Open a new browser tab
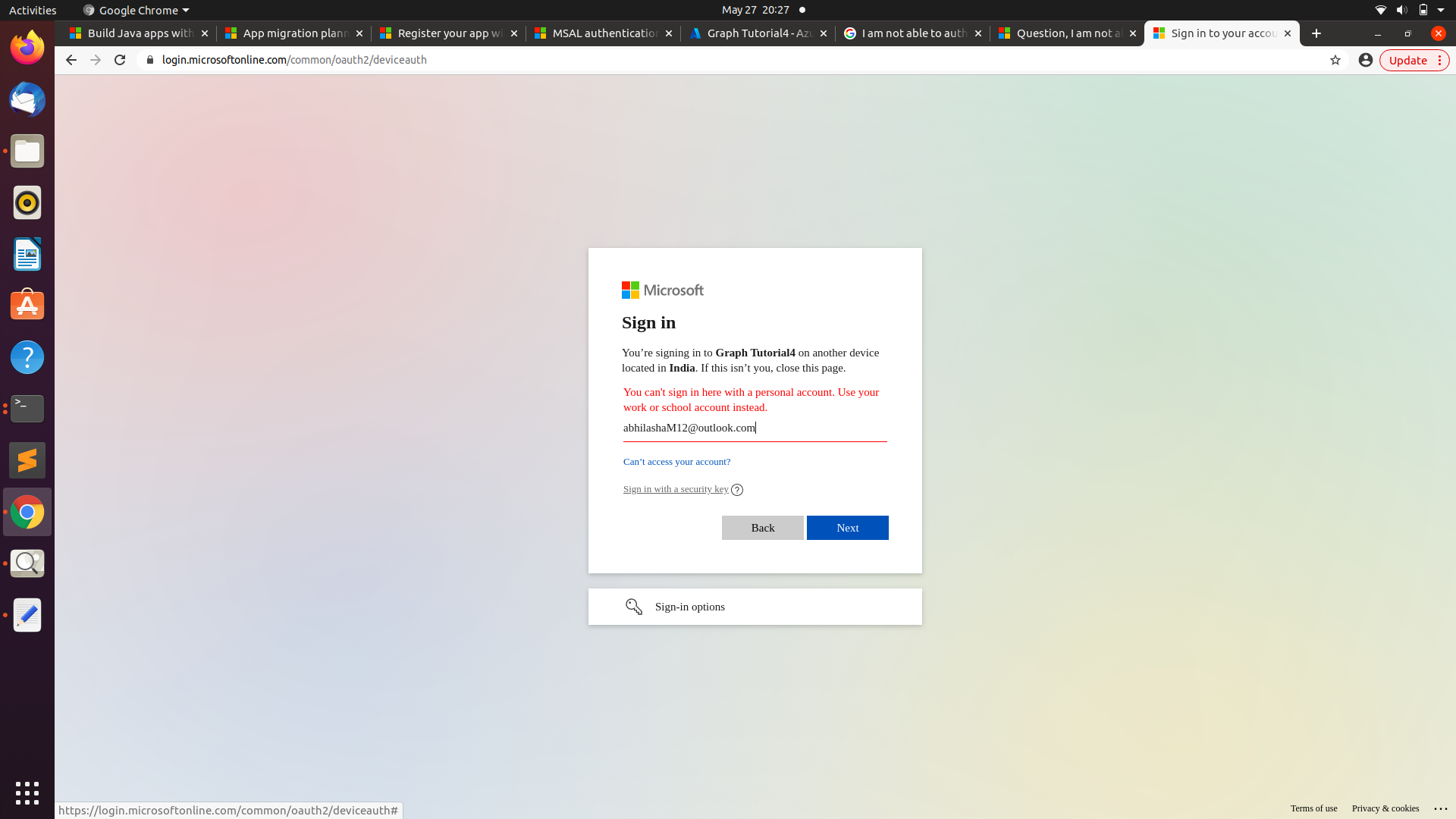Screen dimensions: 1456x819 pyautogui.click(x=1316, y=33)
